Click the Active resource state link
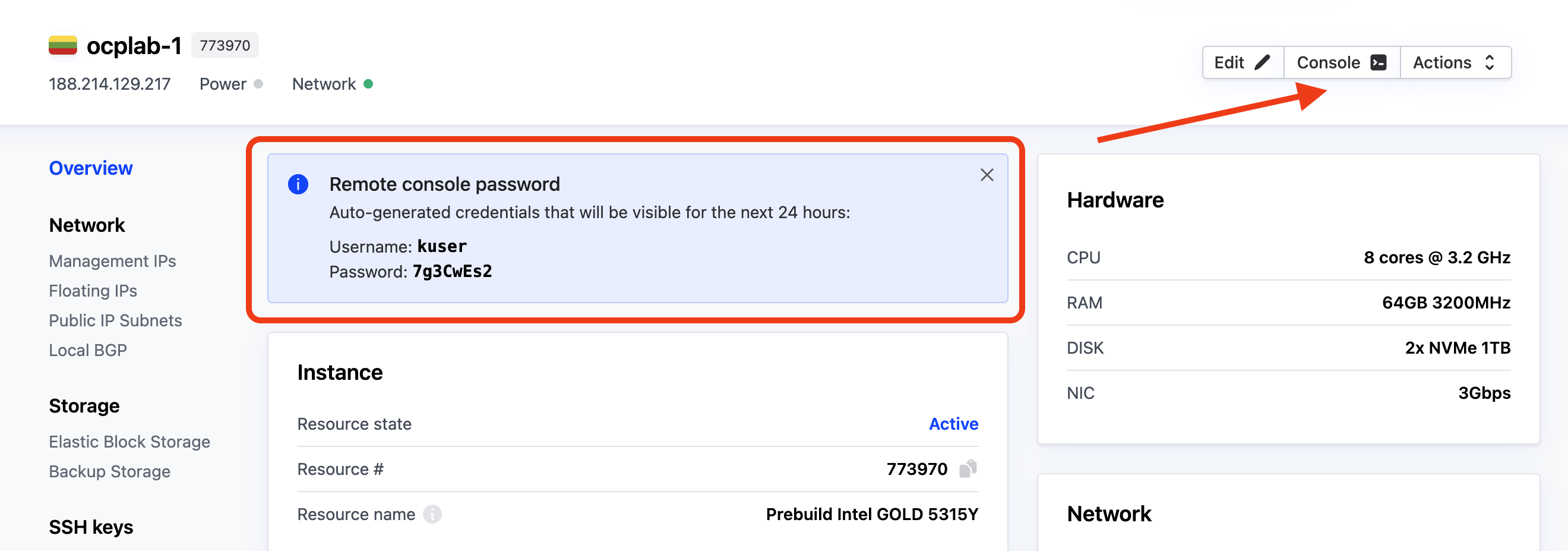This screenshot has height=551, width=1568. point(953,424)
